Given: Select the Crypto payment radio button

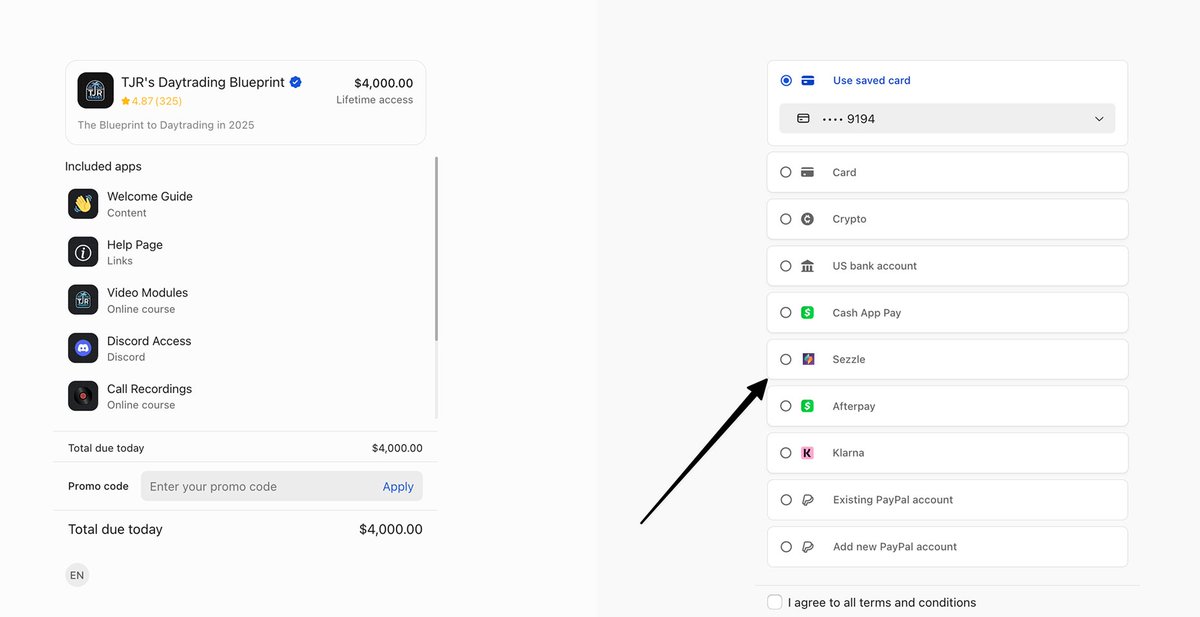Looking at the screenshot, I should (786, 219).
